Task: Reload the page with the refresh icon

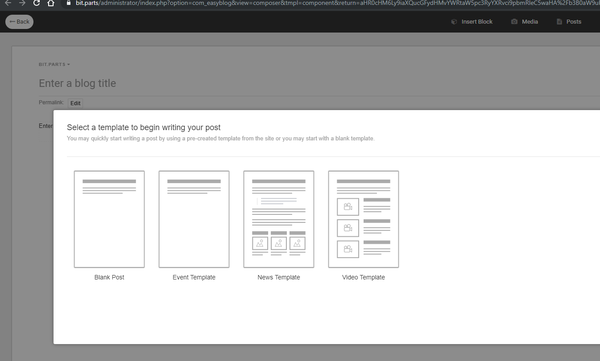Action: click(x=36, y=3)
